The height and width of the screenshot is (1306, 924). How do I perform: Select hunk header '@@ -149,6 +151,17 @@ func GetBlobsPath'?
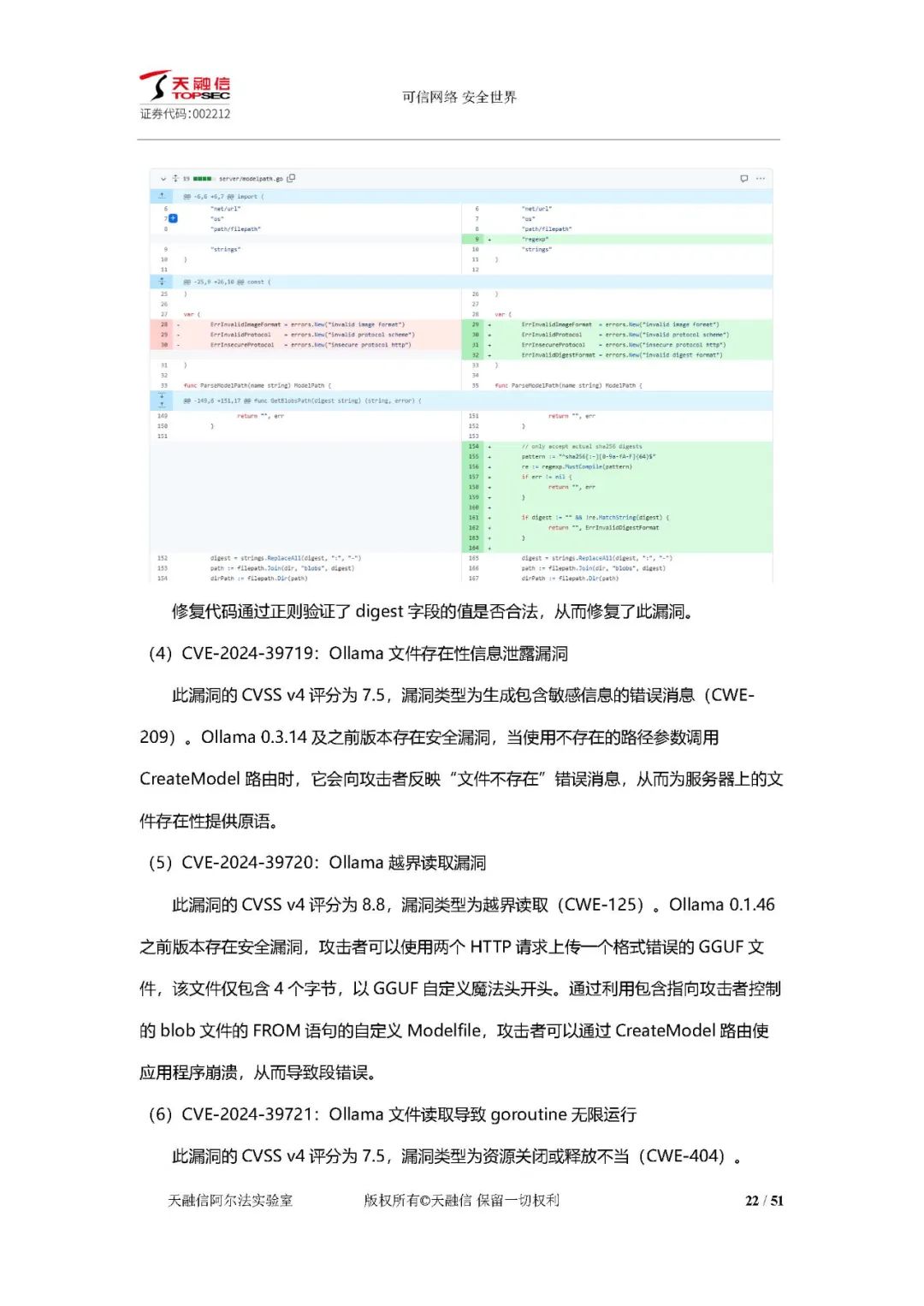(301, 401)
